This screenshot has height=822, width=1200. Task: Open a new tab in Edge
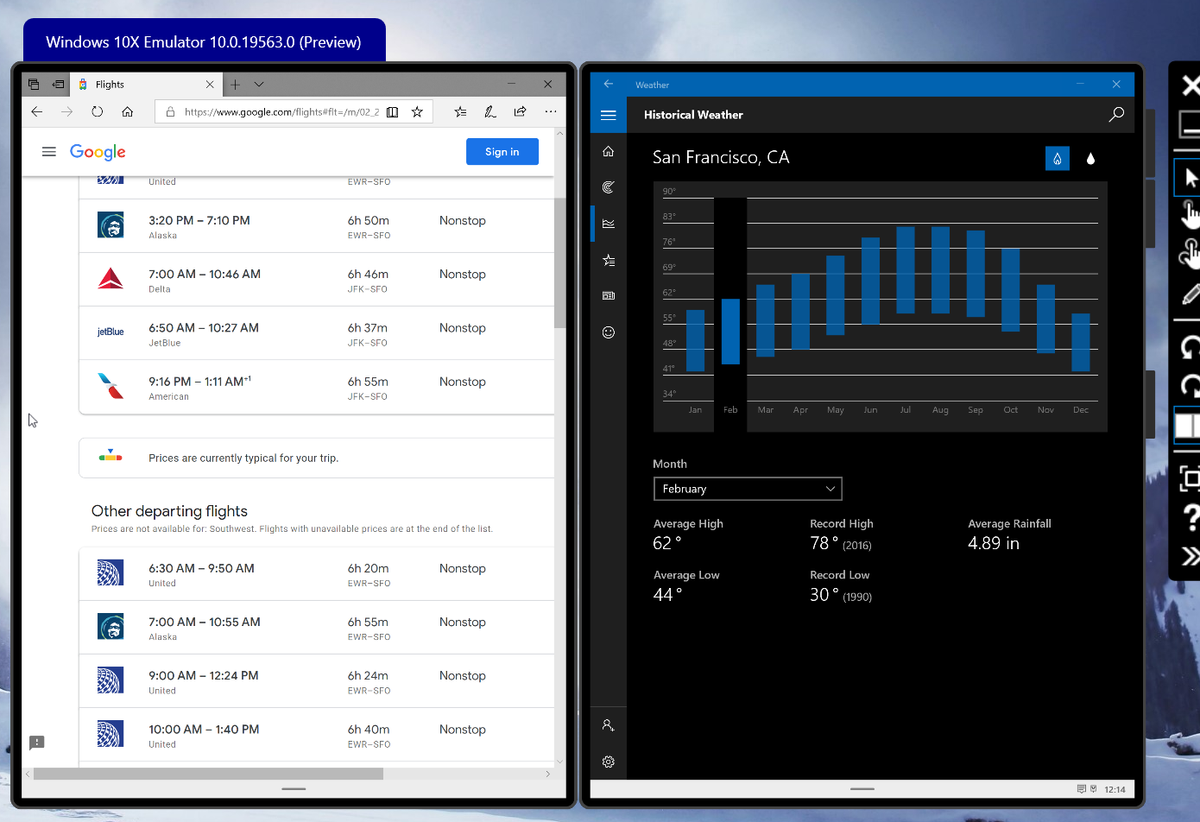(x=235, y=85)
